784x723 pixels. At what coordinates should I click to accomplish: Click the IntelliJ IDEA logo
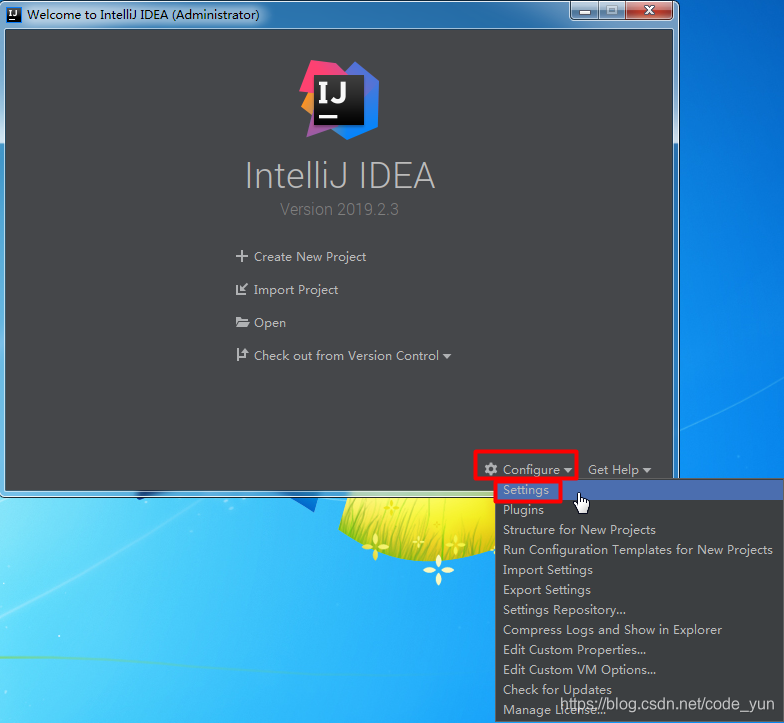pos(340,100)
